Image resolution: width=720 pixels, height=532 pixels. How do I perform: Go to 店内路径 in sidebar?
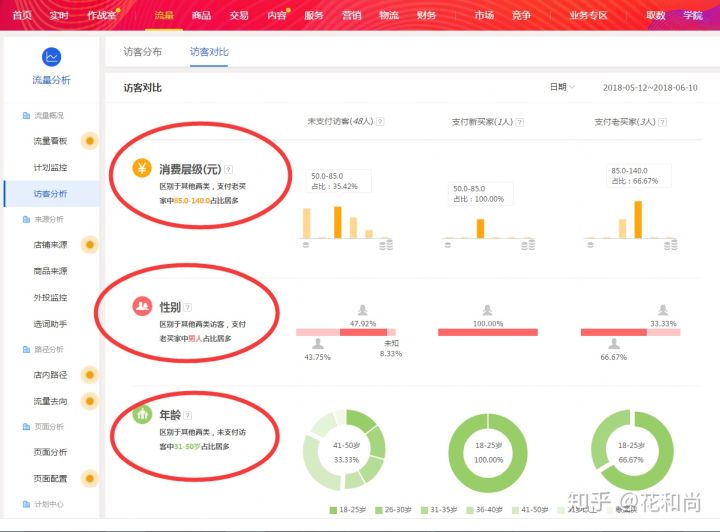click(x=50, y=375)
